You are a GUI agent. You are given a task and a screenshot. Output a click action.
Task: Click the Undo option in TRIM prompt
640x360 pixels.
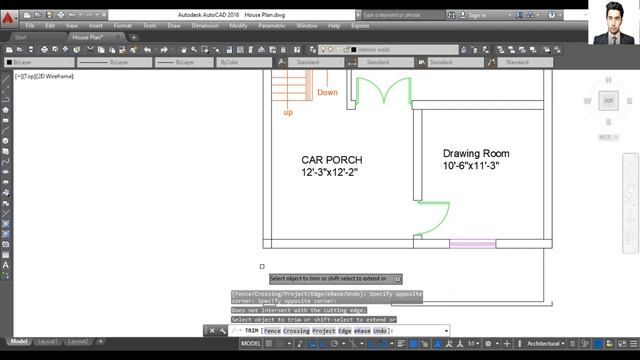380,331
